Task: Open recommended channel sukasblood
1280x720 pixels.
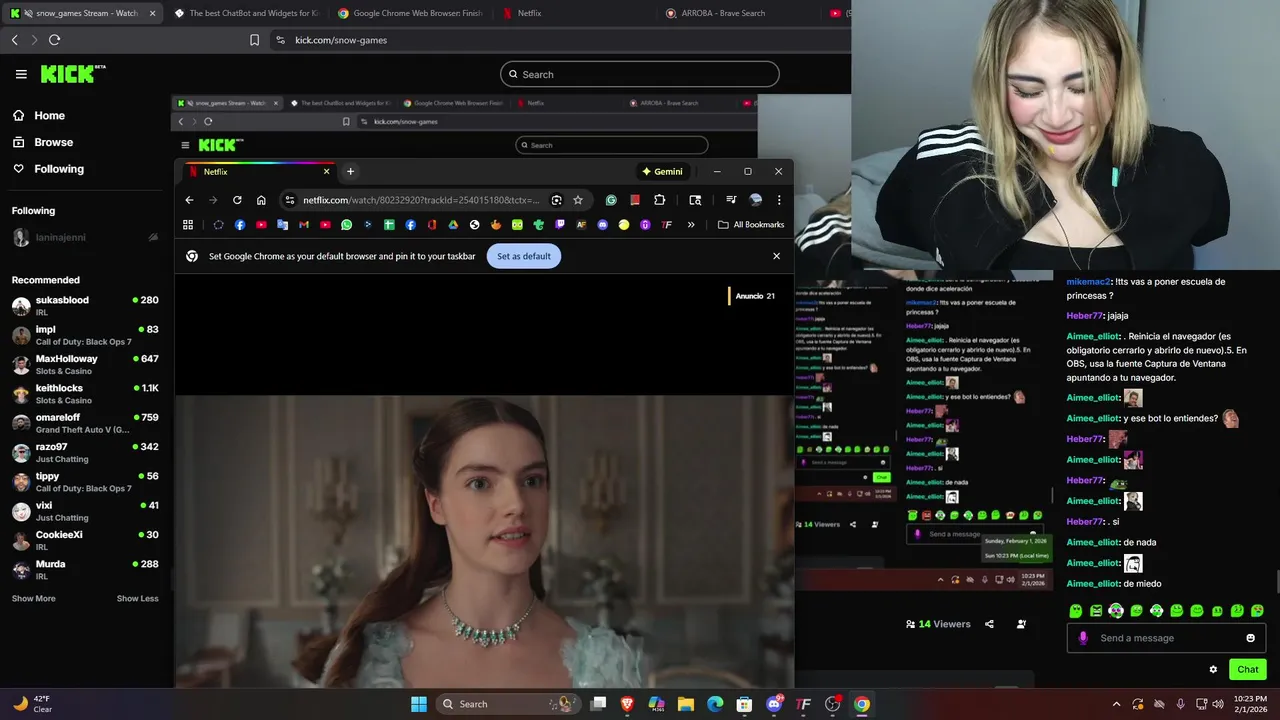Action: click(x=85, y=306)
